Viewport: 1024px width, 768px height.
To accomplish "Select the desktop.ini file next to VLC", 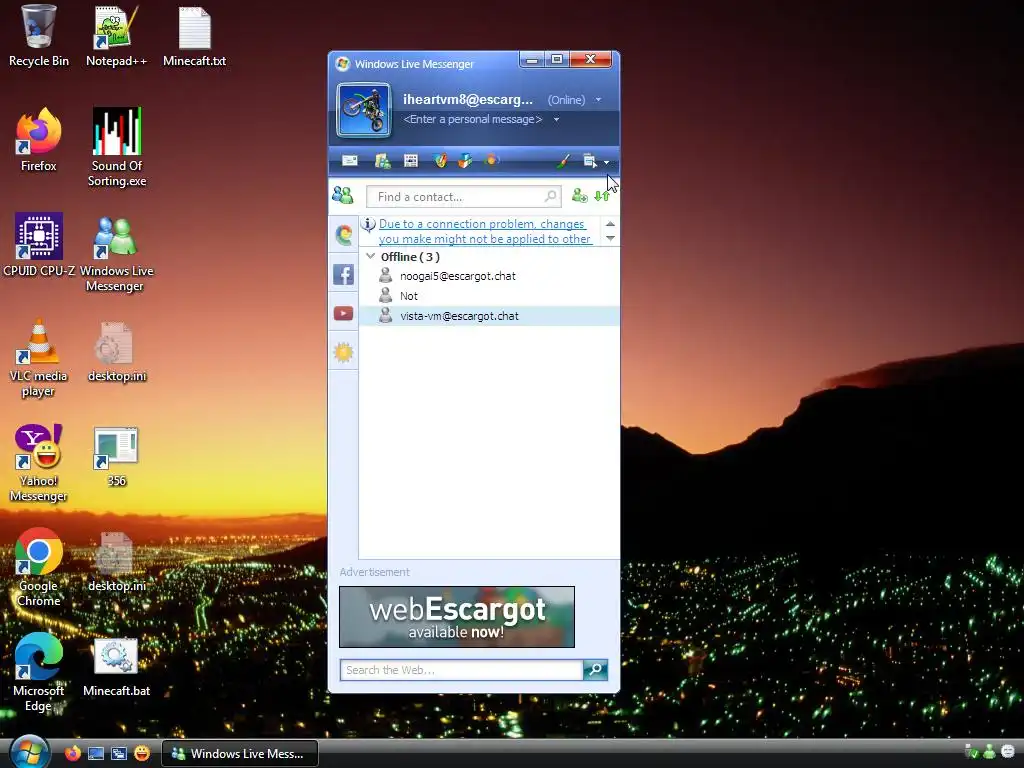I will 117,351.
